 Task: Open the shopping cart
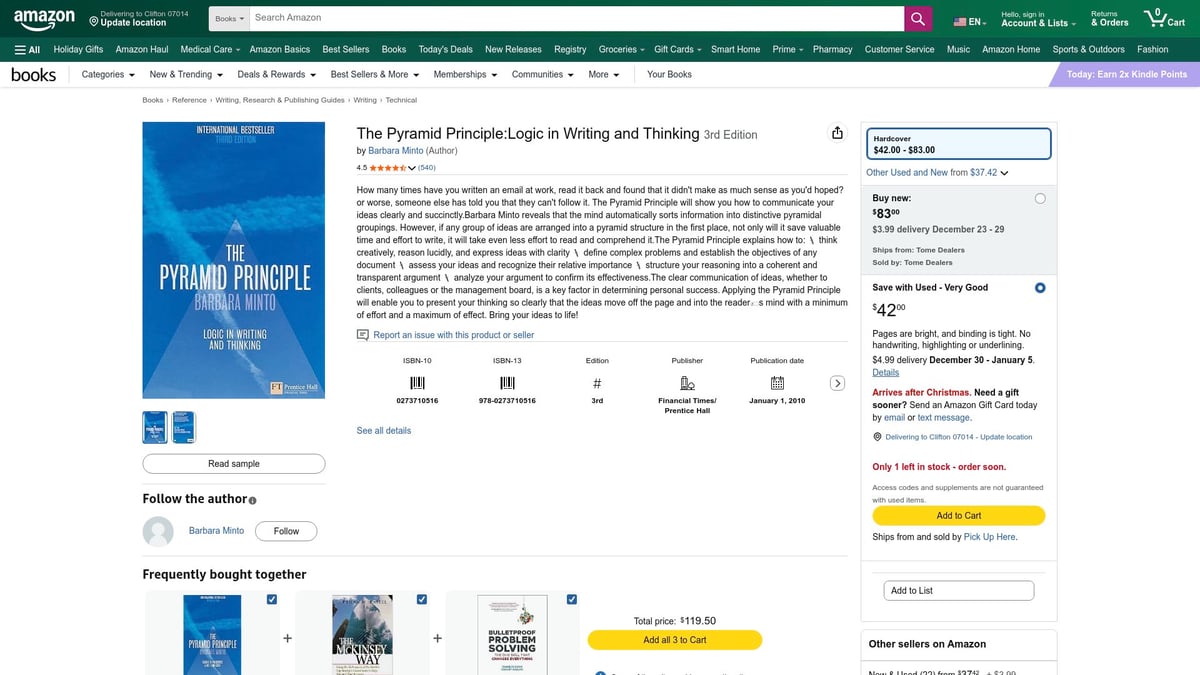[1162, 17]
